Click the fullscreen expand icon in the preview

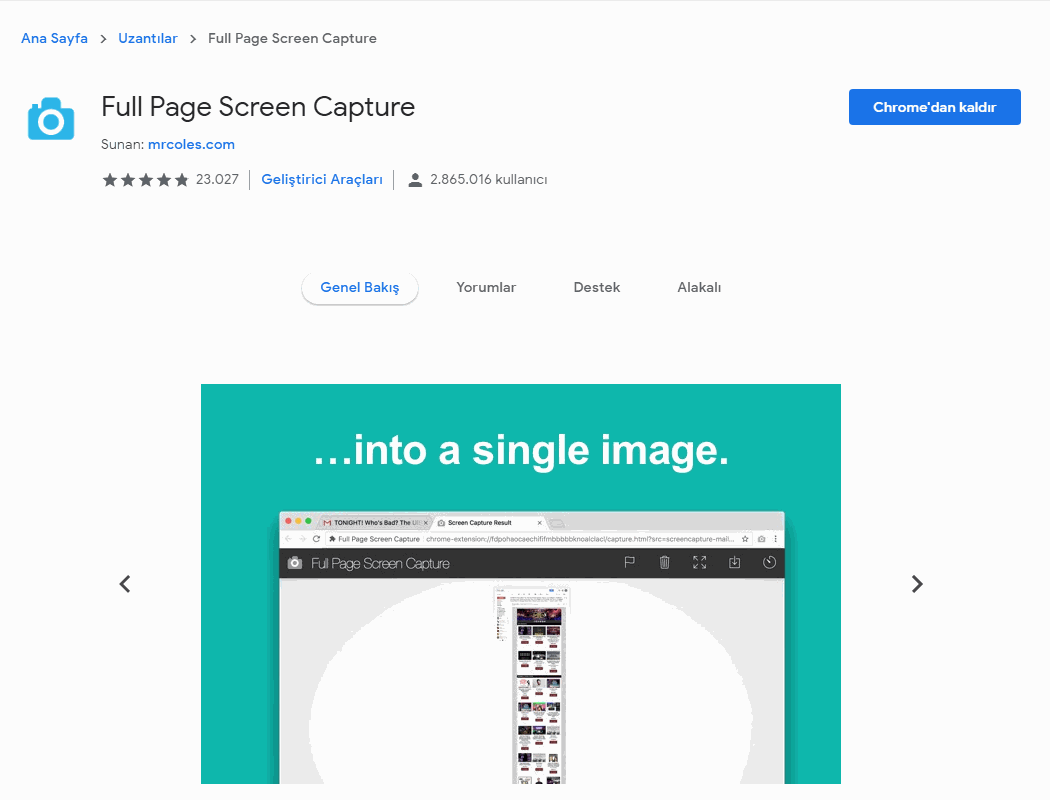[x=699, y=563]
